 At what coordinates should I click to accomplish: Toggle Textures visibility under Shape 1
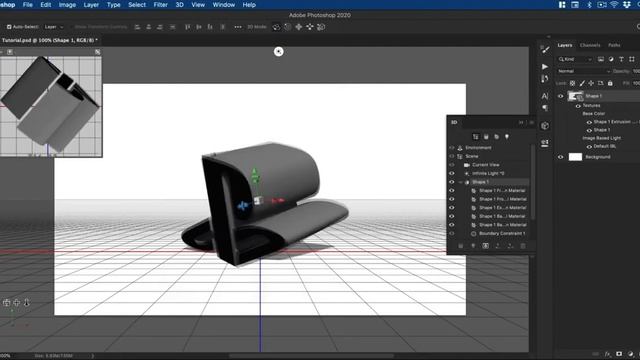[x=578, y=106]
